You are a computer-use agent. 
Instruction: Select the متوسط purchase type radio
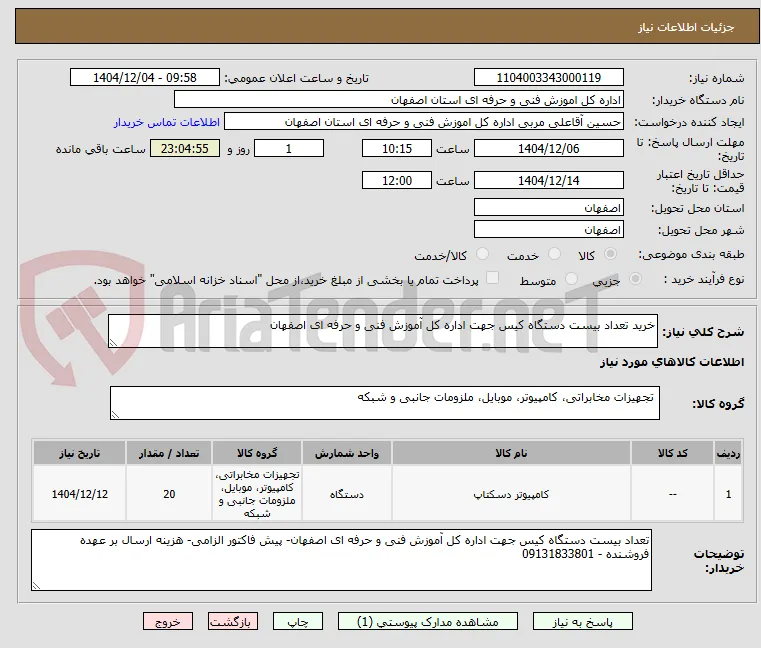[572, 279]
